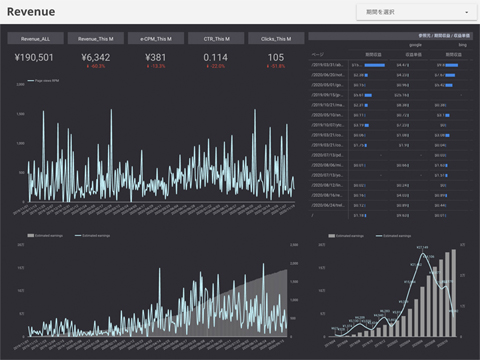The width and height of the screenshot is (480, 360).
Task: Click google revenue bar in /2019/03/31 row
Action: 375,65
